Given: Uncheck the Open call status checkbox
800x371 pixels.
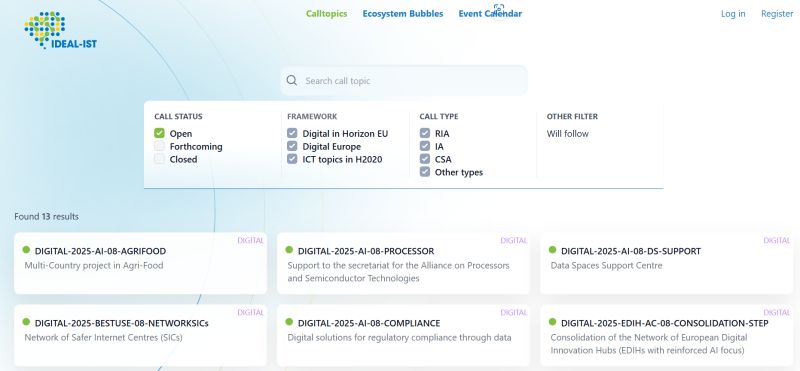Looking at the screenshot, I should [160, 133].
